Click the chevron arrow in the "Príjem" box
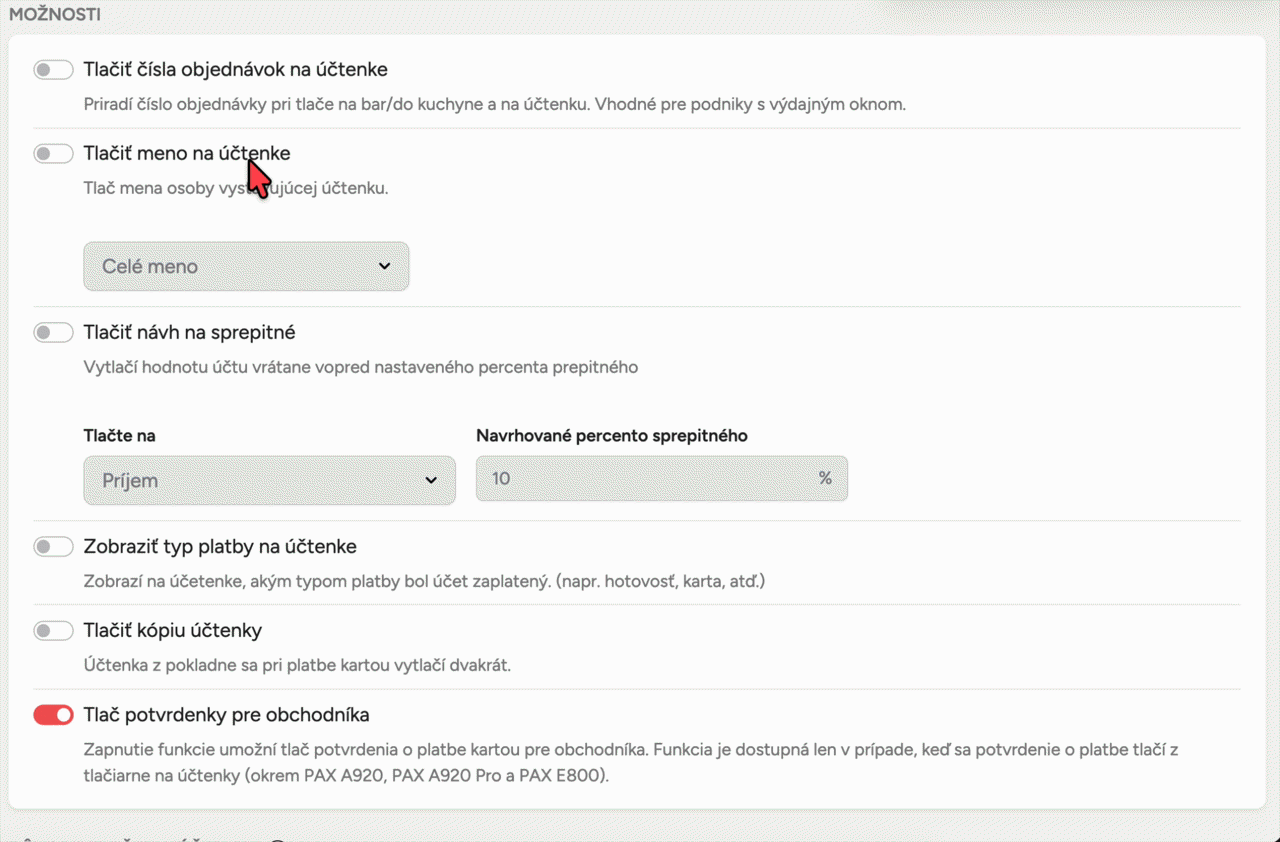This screenshot has width=1280, height=842. point(431,481)
